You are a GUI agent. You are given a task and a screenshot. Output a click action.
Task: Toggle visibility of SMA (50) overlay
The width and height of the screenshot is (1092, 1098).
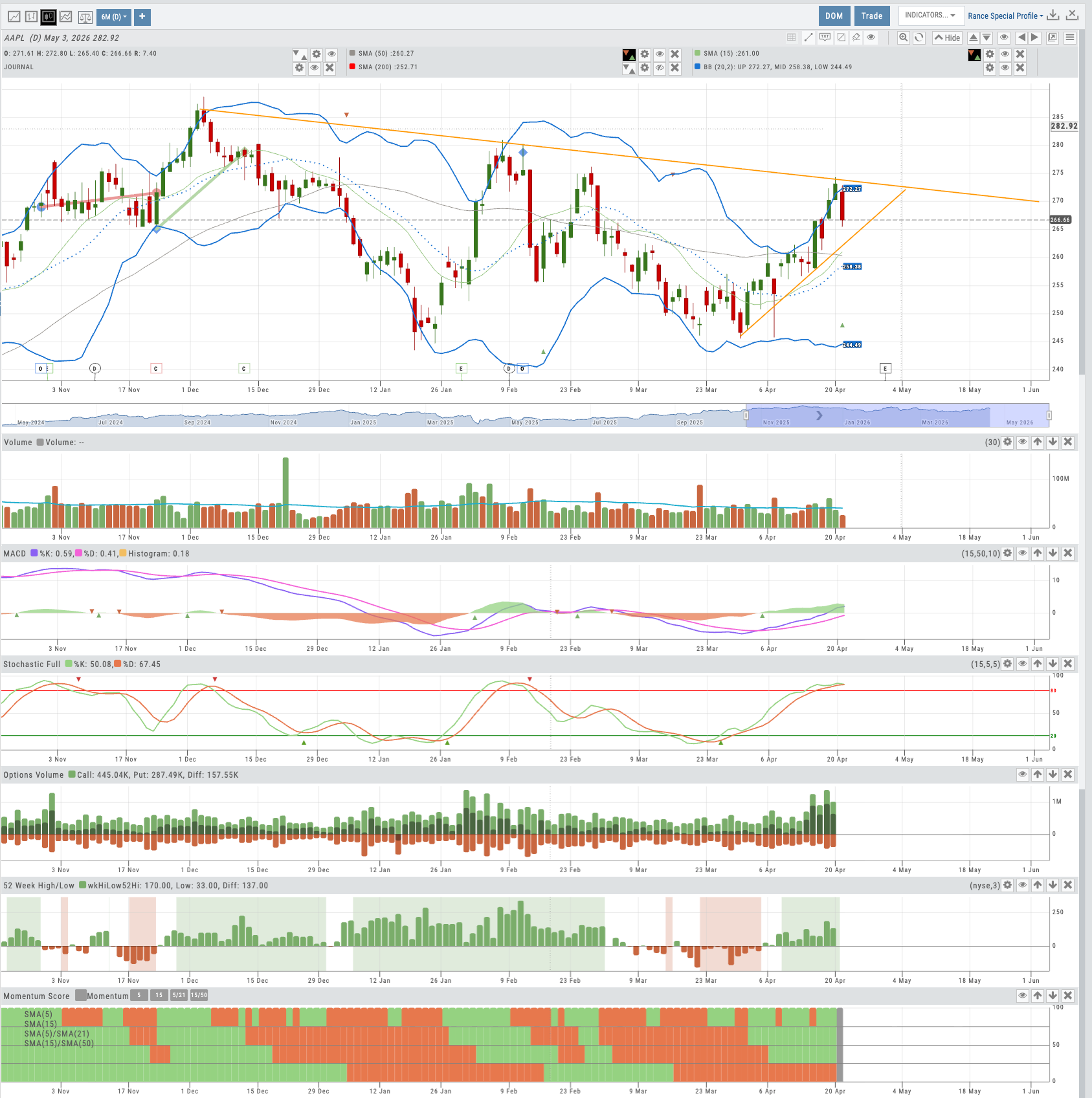pos(659,54)
